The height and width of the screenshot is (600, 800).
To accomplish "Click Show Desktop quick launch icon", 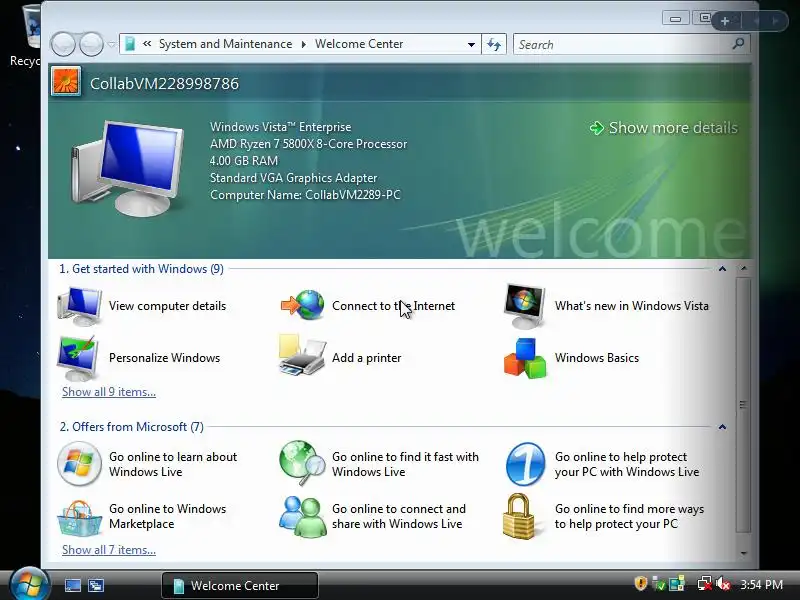I will 72,585.
